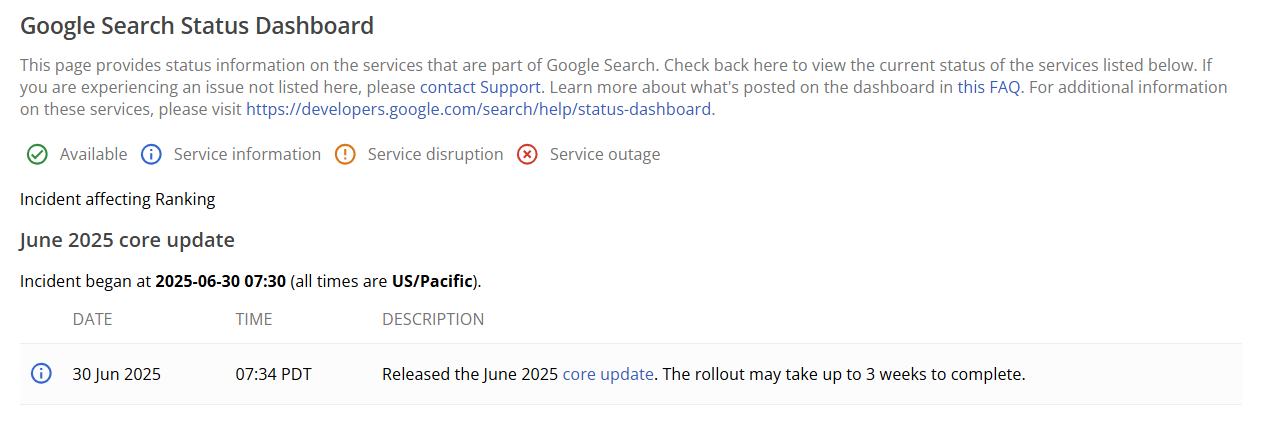1263x421 pixels.
Task: Click the Google Search Status Dashboard heading
Action: (x=197, y=26)
